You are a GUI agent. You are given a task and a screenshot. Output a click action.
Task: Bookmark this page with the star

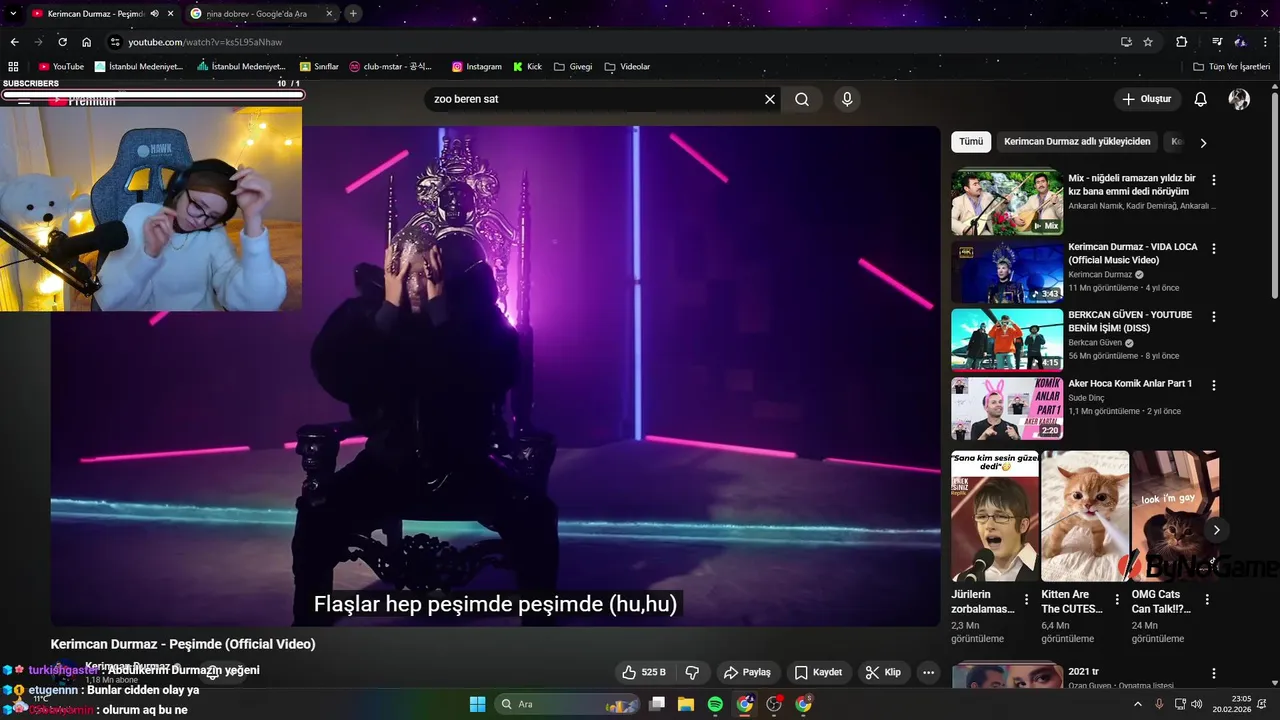coord(1148,42)
